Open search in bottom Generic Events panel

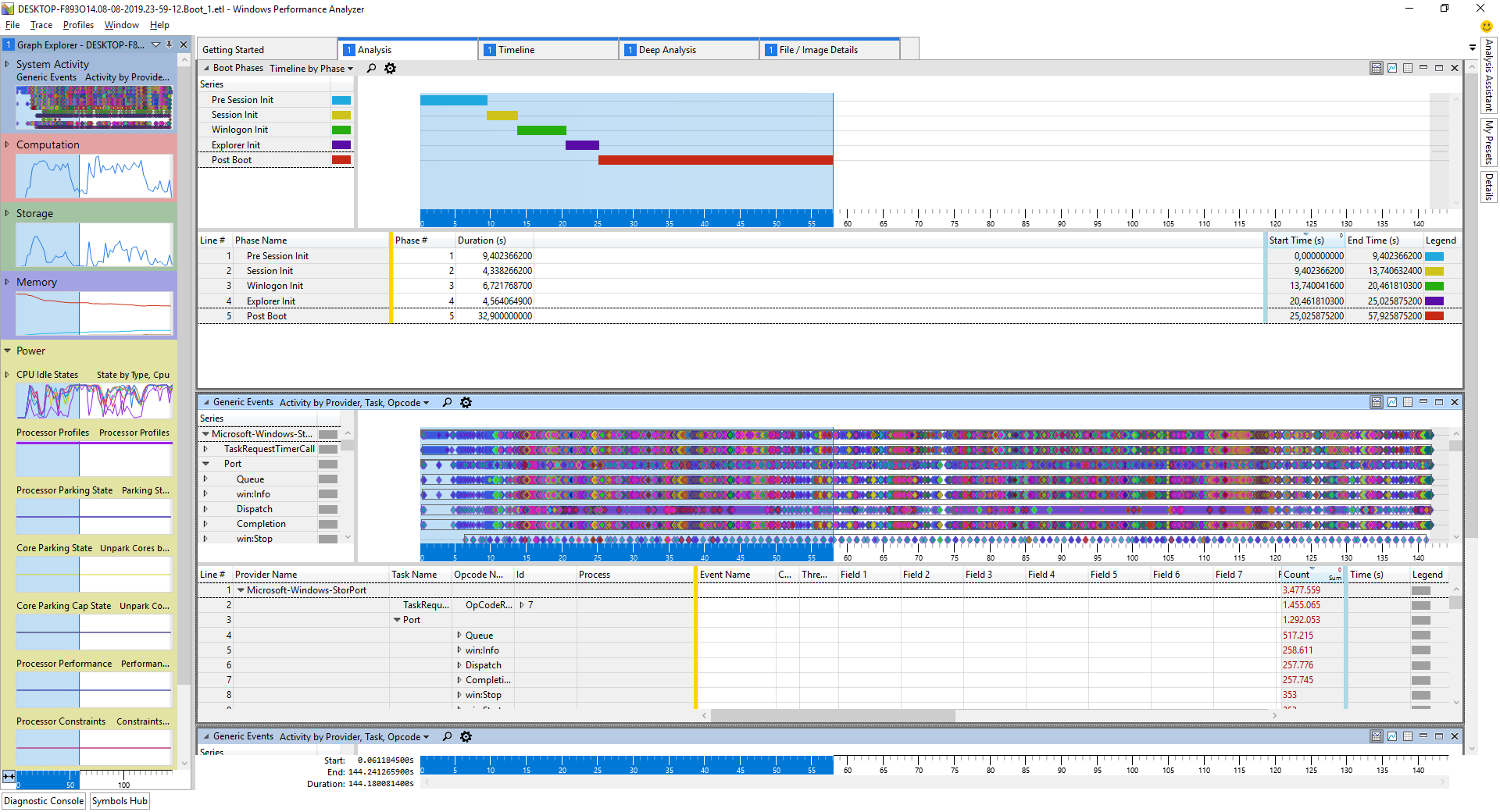click(448, 737)
